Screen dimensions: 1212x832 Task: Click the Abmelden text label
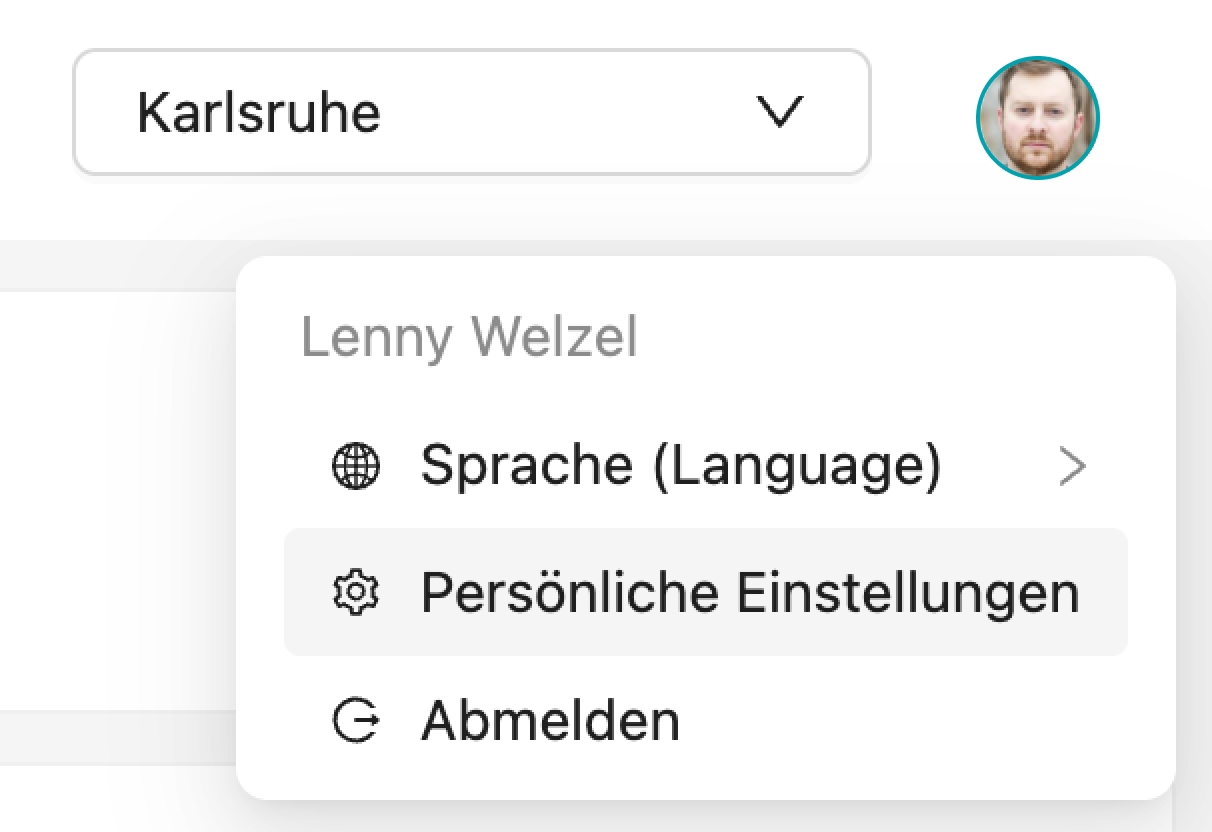pyautogui.click(x=551, y=720)
